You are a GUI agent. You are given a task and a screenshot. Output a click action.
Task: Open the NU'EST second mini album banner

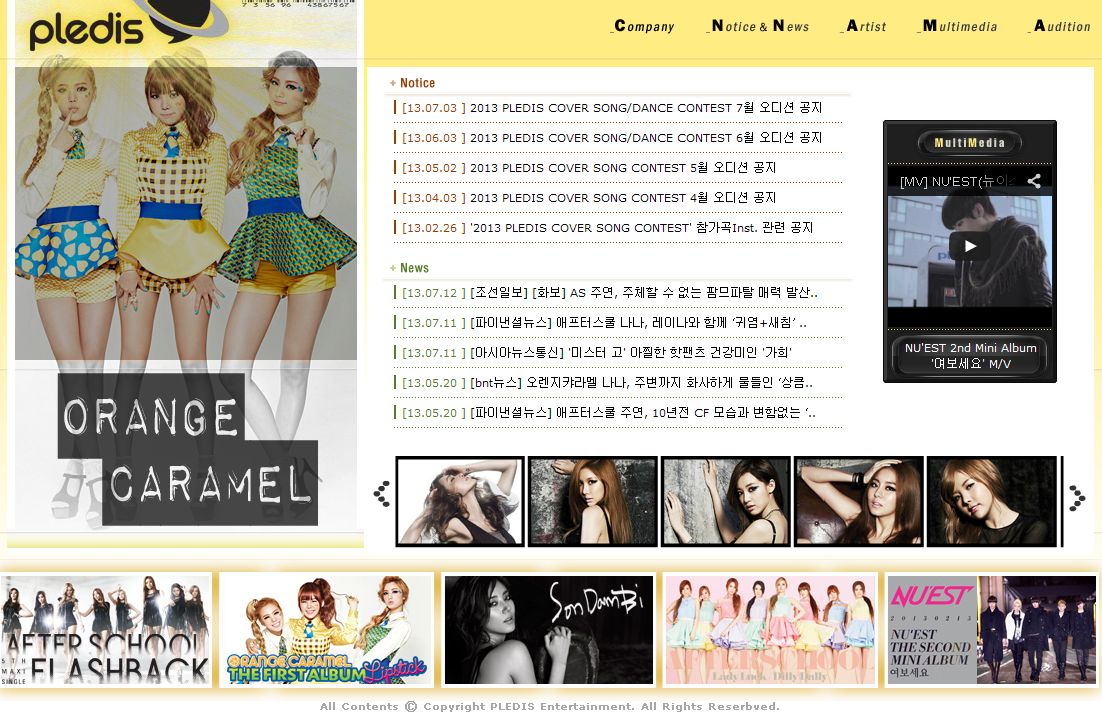coord(991,630)
